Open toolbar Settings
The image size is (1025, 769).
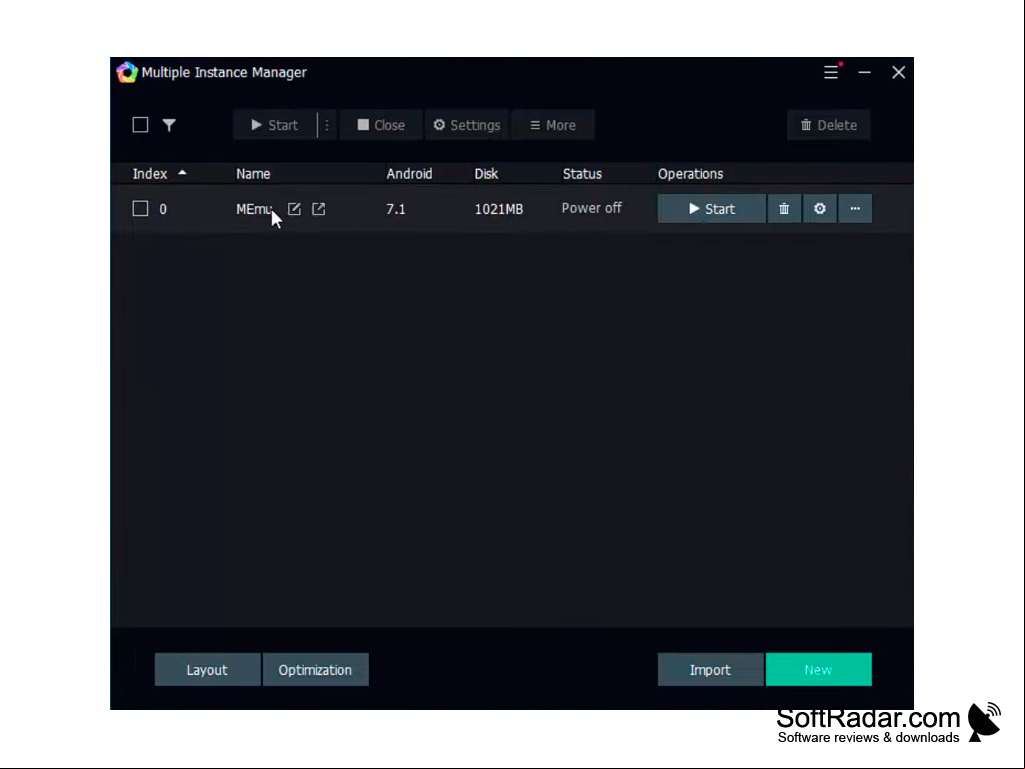[467, 125]
